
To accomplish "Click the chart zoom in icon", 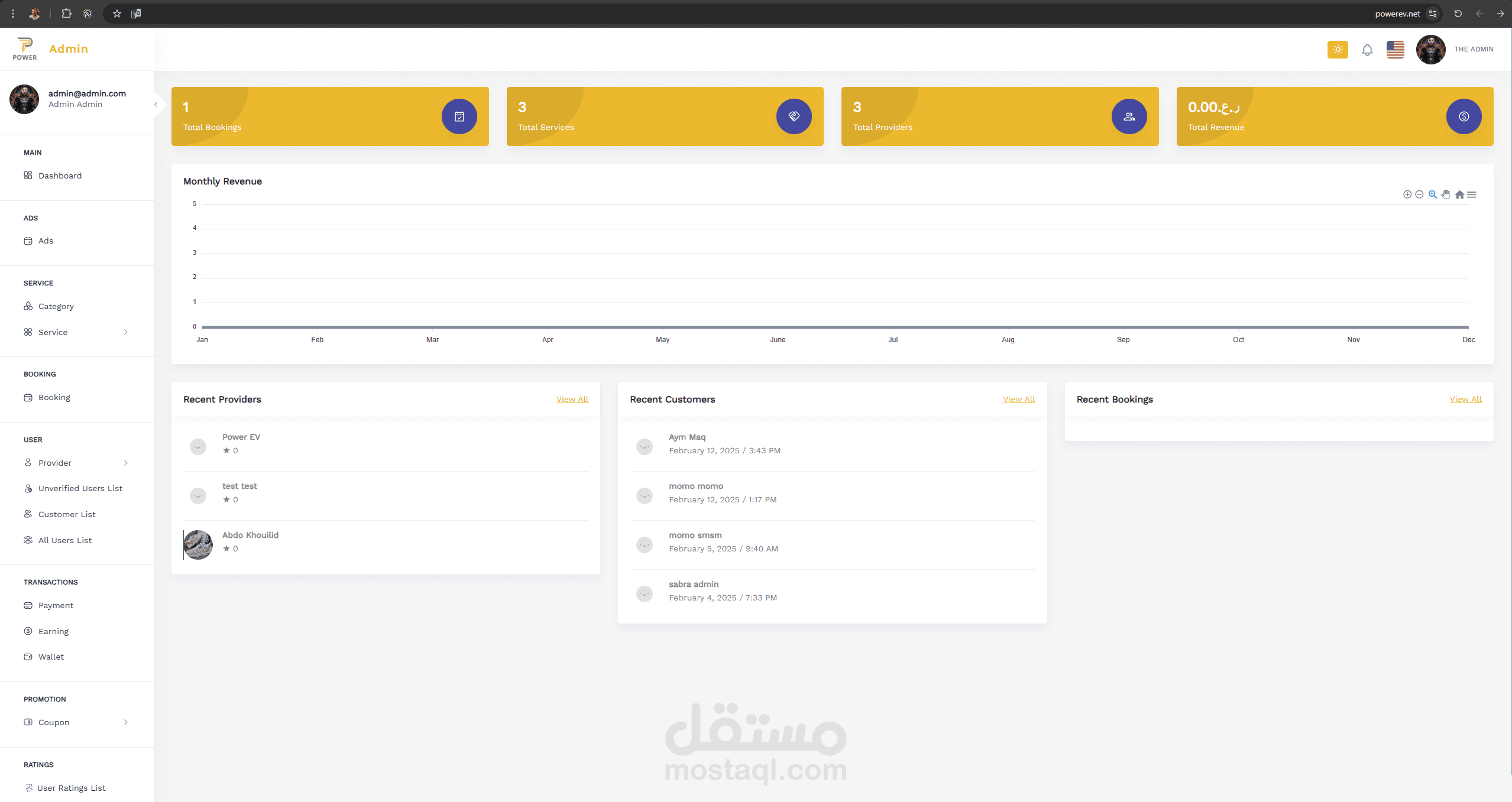I will click(x=1407, y=194).
